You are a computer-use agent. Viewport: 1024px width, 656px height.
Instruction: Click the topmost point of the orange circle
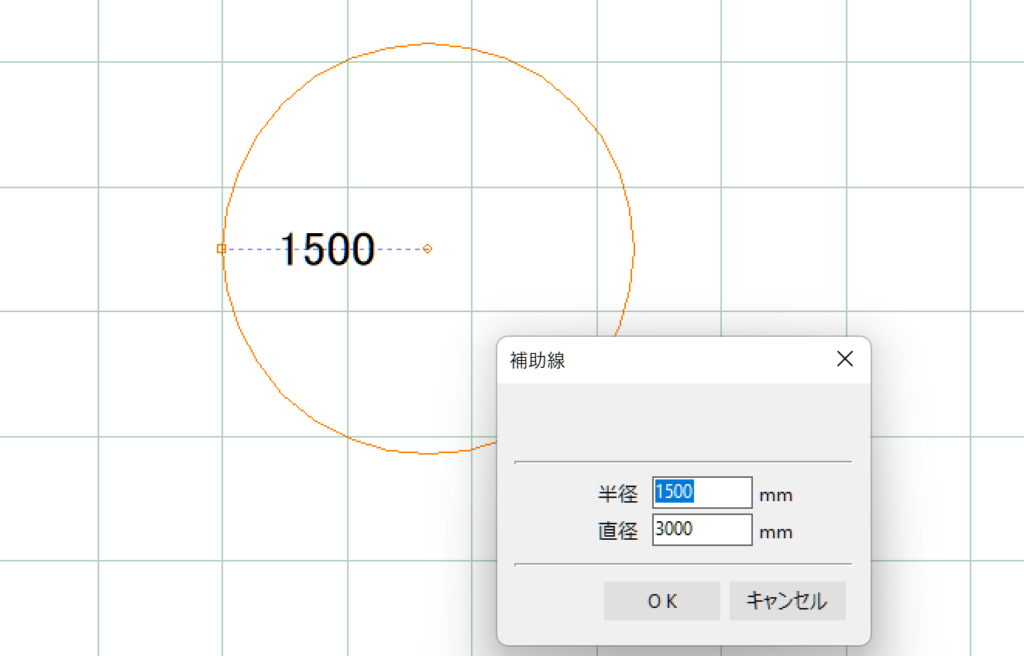point(429,43)
